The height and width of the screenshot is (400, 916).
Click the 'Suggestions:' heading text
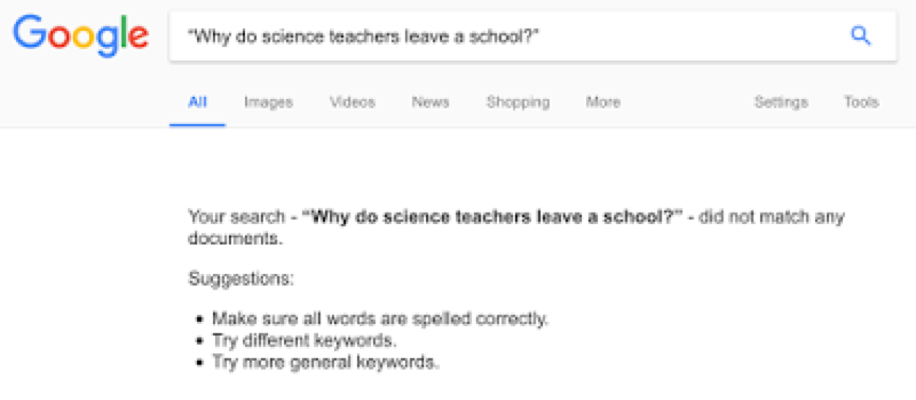click(x=241, y=279)
